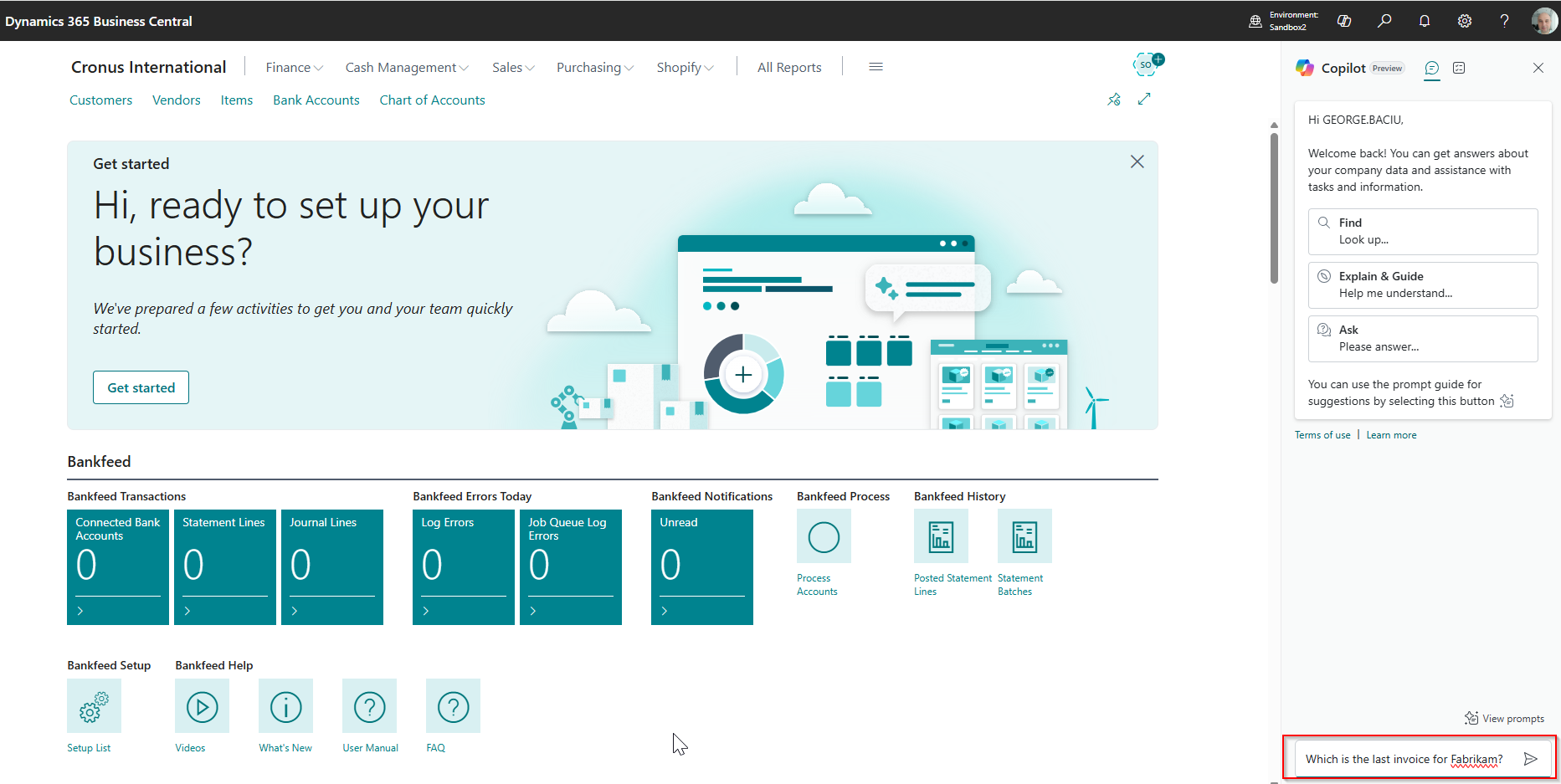Click the Cronus International company name

coord(148,67)
